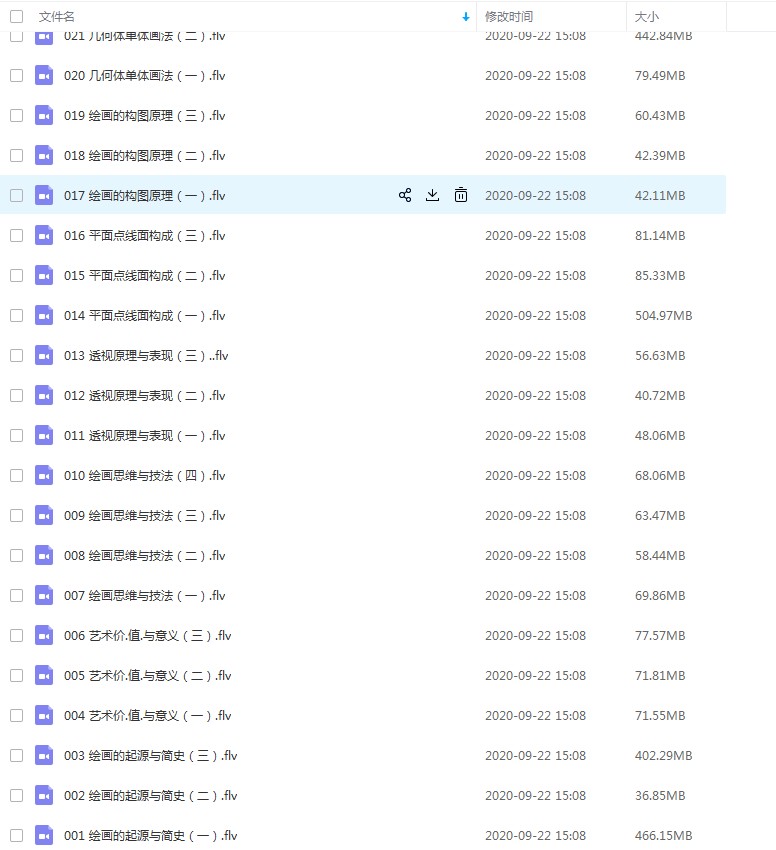The width and height of the screenshot is (776, 850).
Task: Open file 011 透视原理与表现（一）.flv
Action: pos(144,435)
